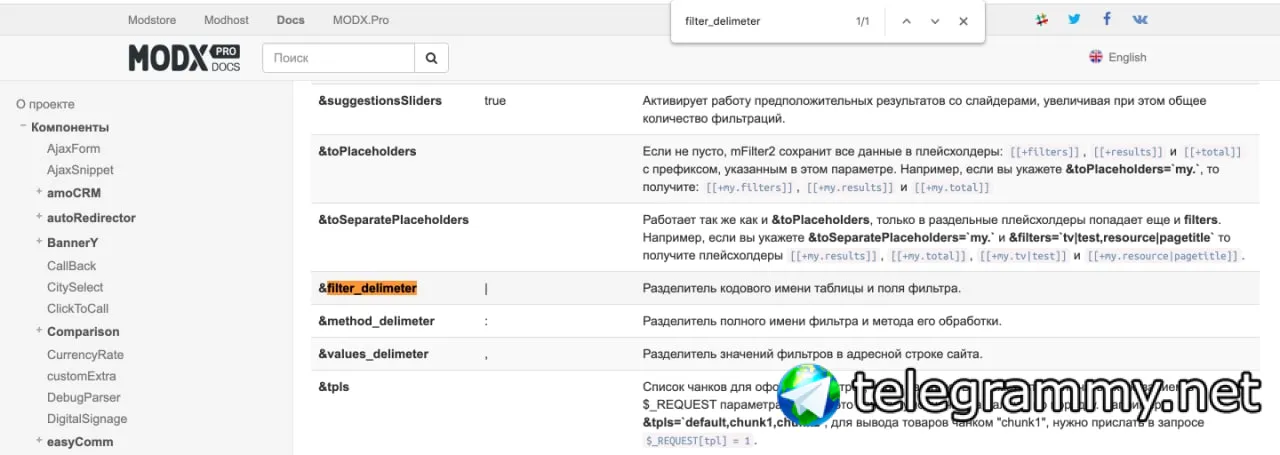The width and height of the screenshot is (1280, 455).
Task: Click the MODX PRO DOCS logo
Action: click(x=184, y=58)
